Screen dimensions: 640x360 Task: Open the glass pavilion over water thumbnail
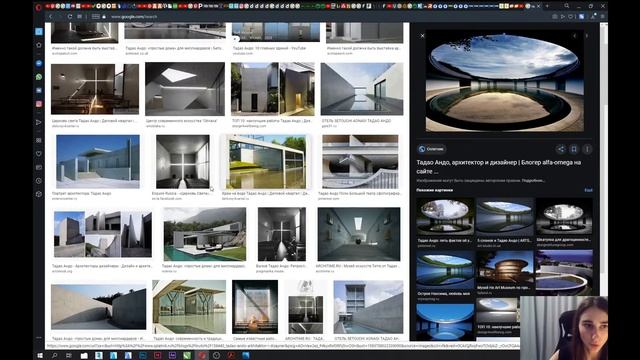(267, 162)
